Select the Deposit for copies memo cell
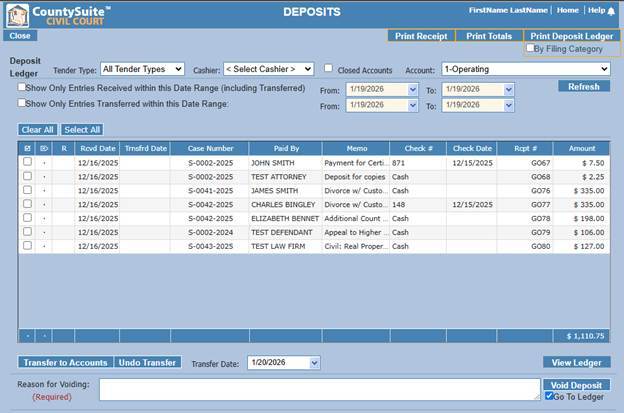The height and width of the screenshot is (413, 624). 356,177
